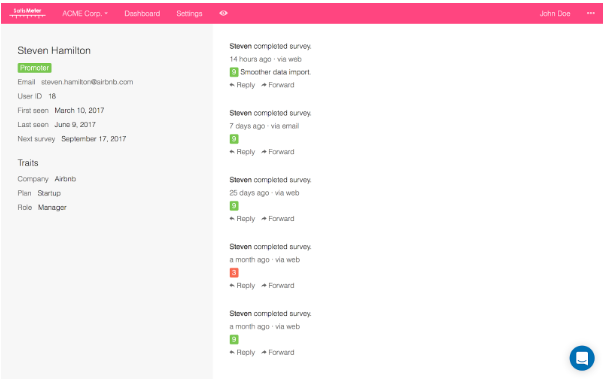Open the John Doe account menu
The width and height of the screenshot is (608, 380).
[555, 14]
